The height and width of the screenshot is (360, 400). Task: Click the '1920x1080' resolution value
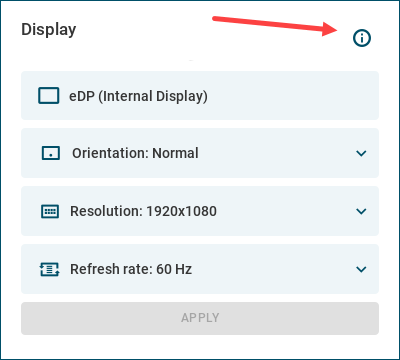(182, 211)
